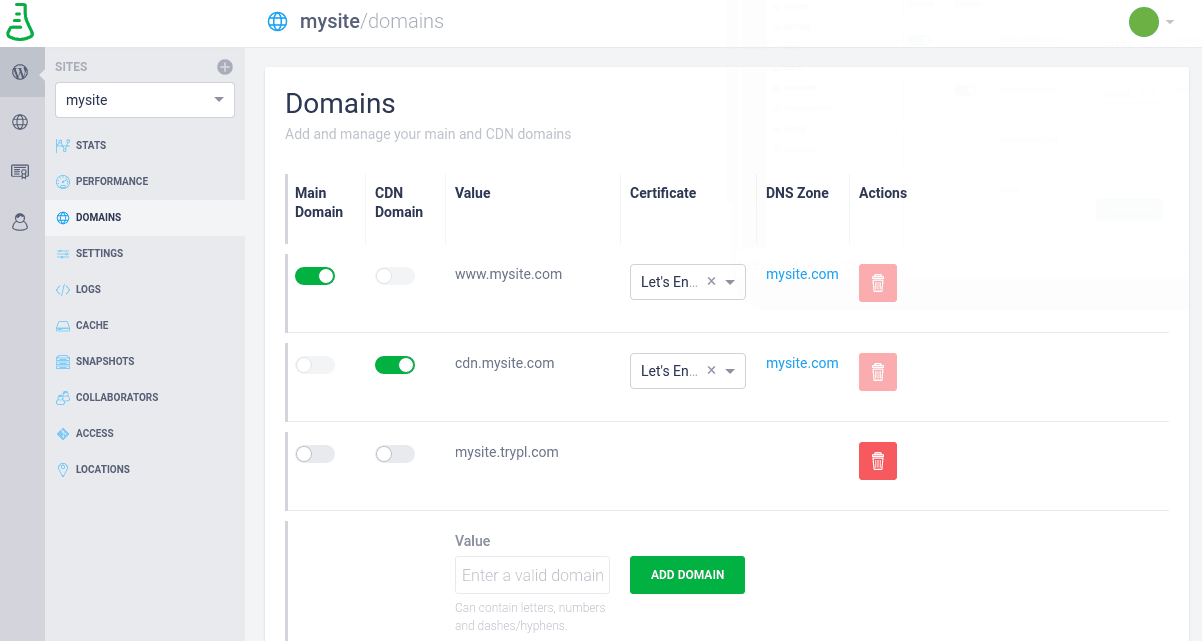Screen dimensions: 1202x641
Task: Focus the Enter a valid domain field
Action: tap(532, 575)
